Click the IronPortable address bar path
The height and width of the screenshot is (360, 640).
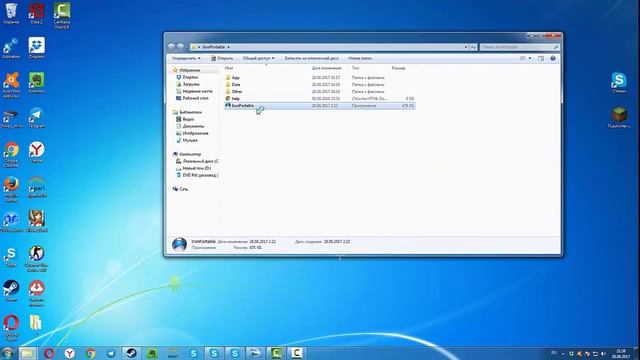coord(214,47)
